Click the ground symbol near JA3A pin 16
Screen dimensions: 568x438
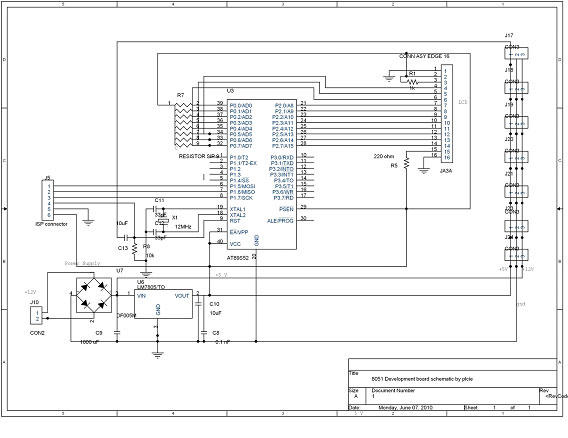pyautogui.click(x=423, y=170)
